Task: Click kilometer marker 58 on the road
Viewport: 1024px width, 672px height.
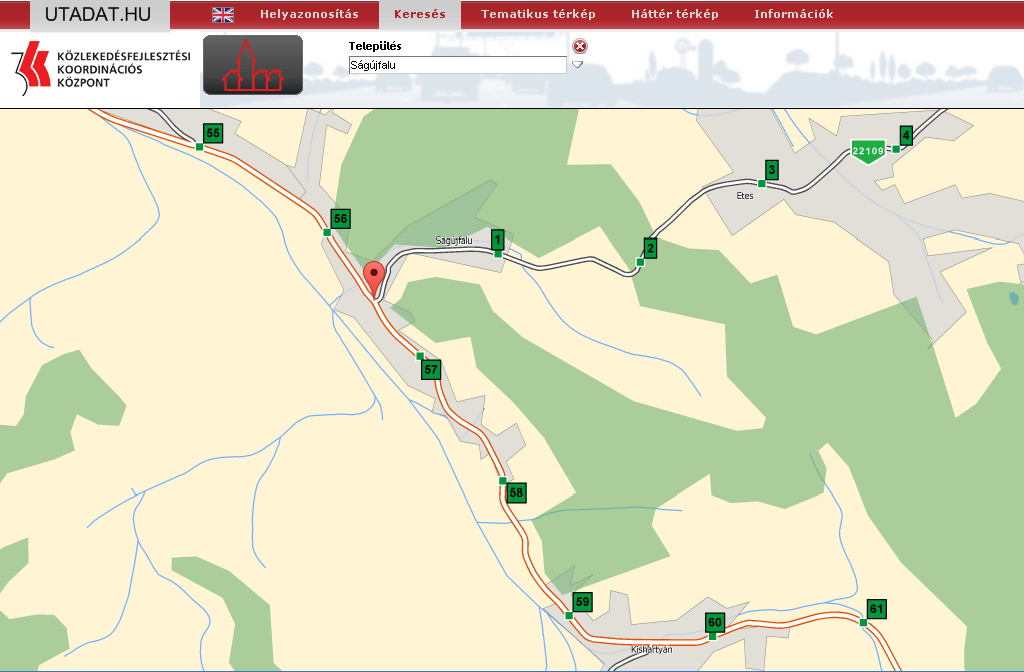Action: click(x=515, y=492)
